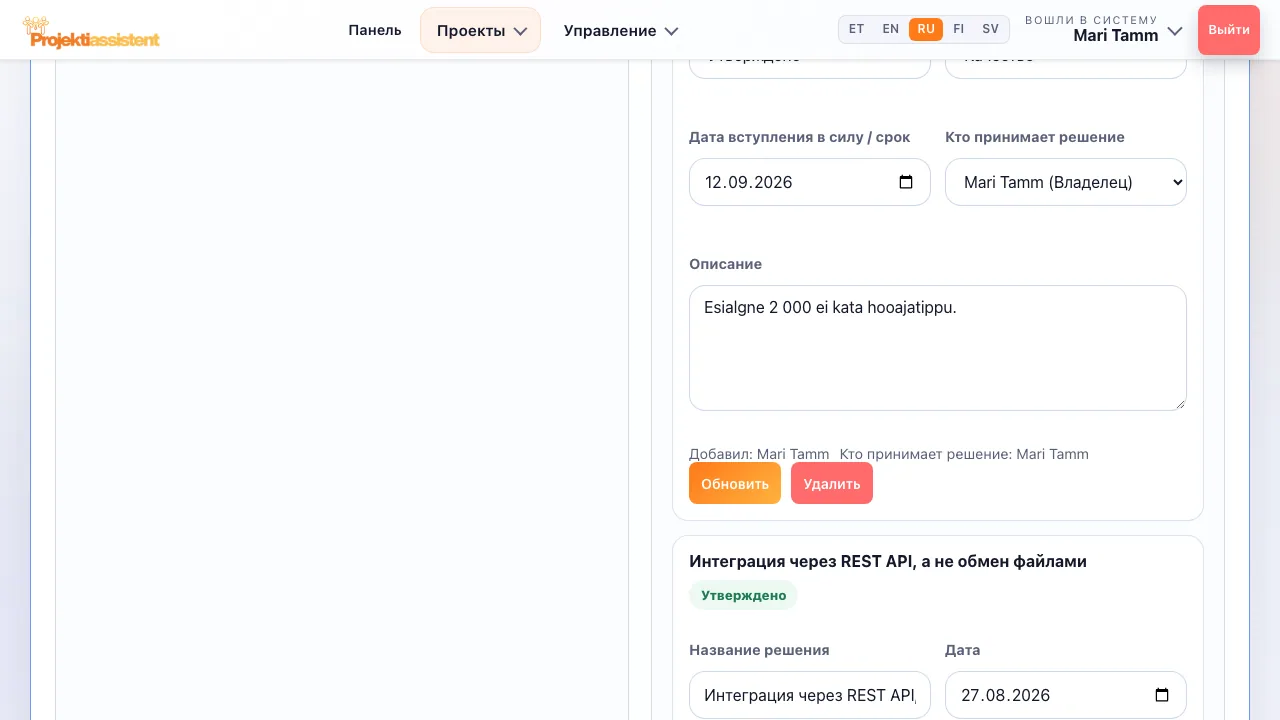
Task: Click into the Описание textarea
Action: pyautogui.click(x=938, y=348)
